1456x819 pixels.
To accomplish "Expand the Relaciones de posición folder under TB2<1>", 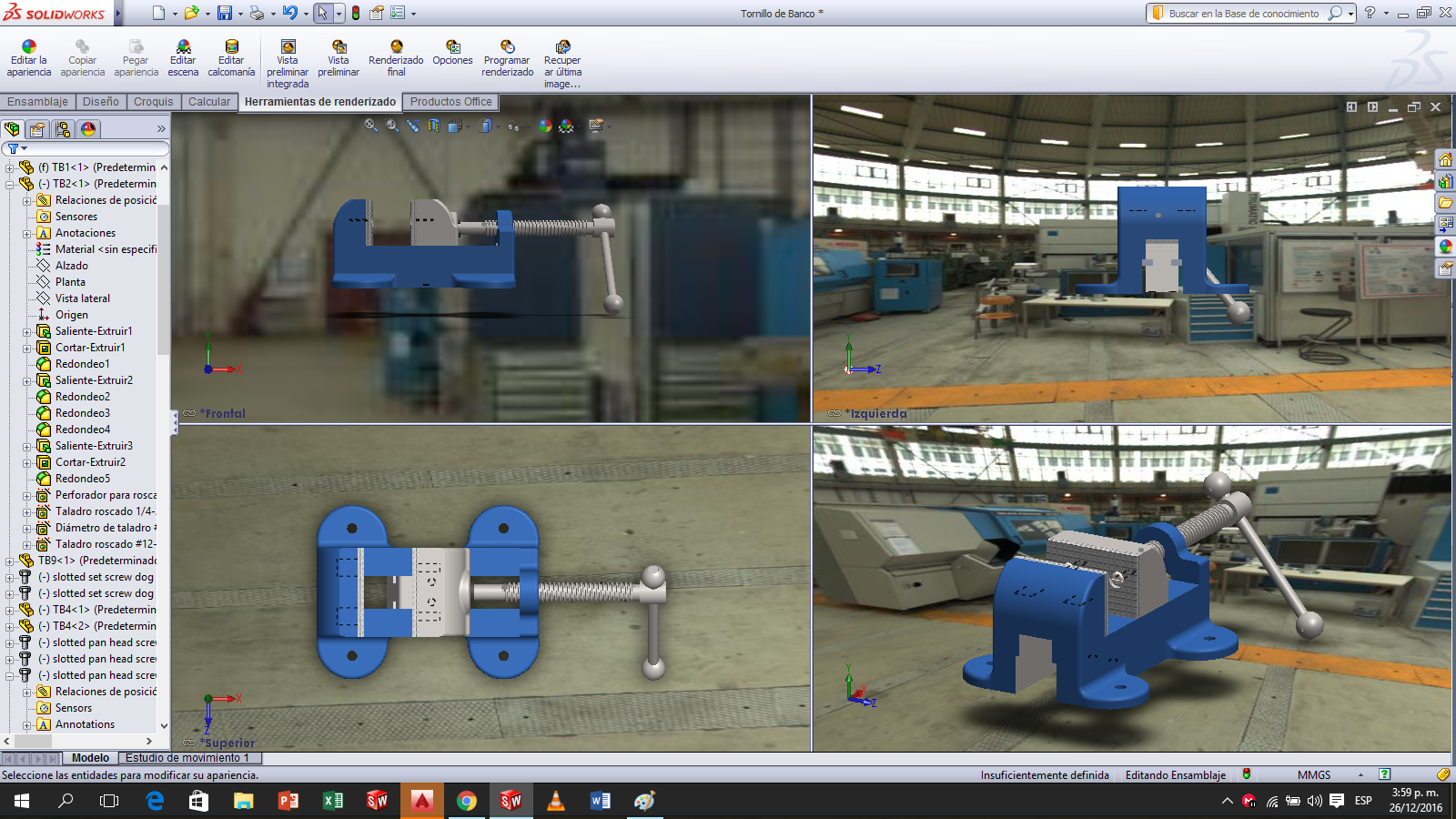I will (27, 200).
